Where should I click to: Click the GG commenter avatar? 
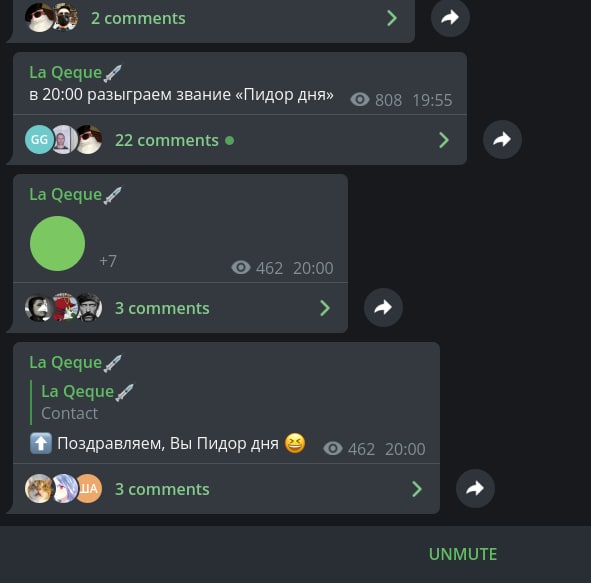[39, 139]
